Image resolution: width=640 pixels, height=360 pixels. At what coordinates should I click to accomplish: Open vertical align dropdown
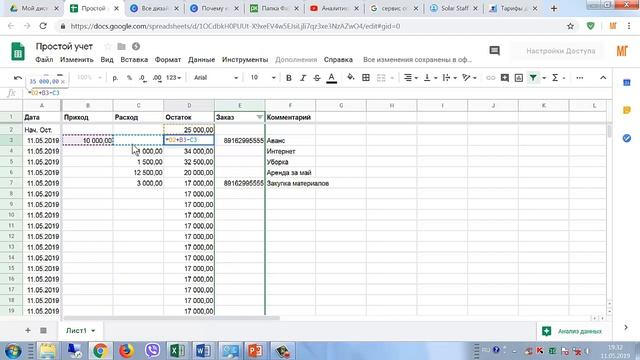click(429, 78)
